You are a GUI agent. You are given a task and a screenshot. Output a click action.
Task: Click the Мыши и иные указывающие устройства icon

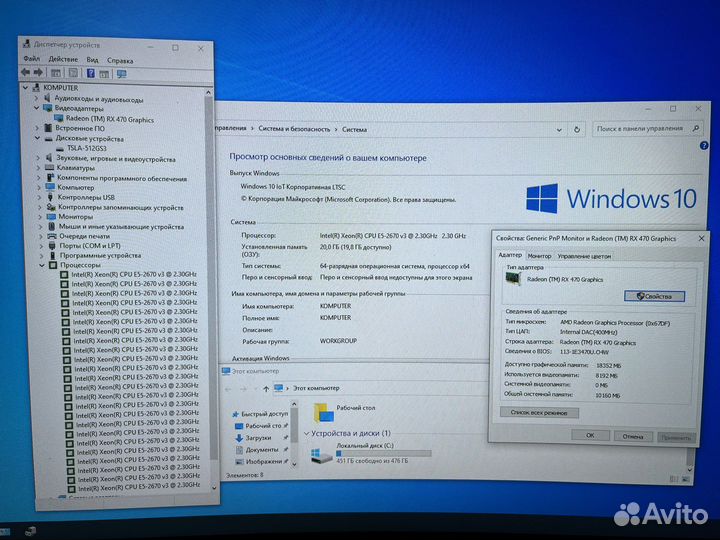point(52,226)
